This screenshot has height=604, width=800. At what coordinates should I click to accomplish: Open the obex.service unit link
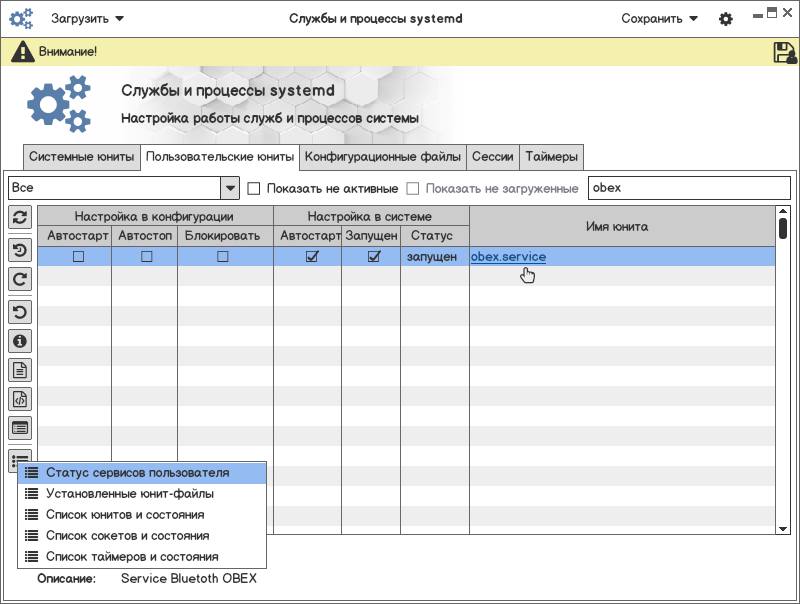[508, 257]
